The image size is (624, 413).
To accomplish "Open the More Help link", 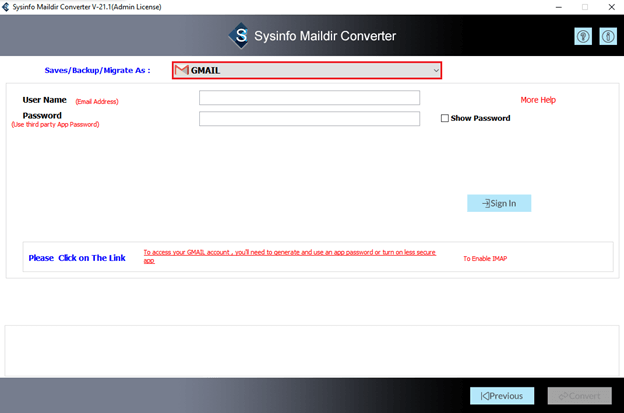I will pyautogui.click(x=538, y=100).
